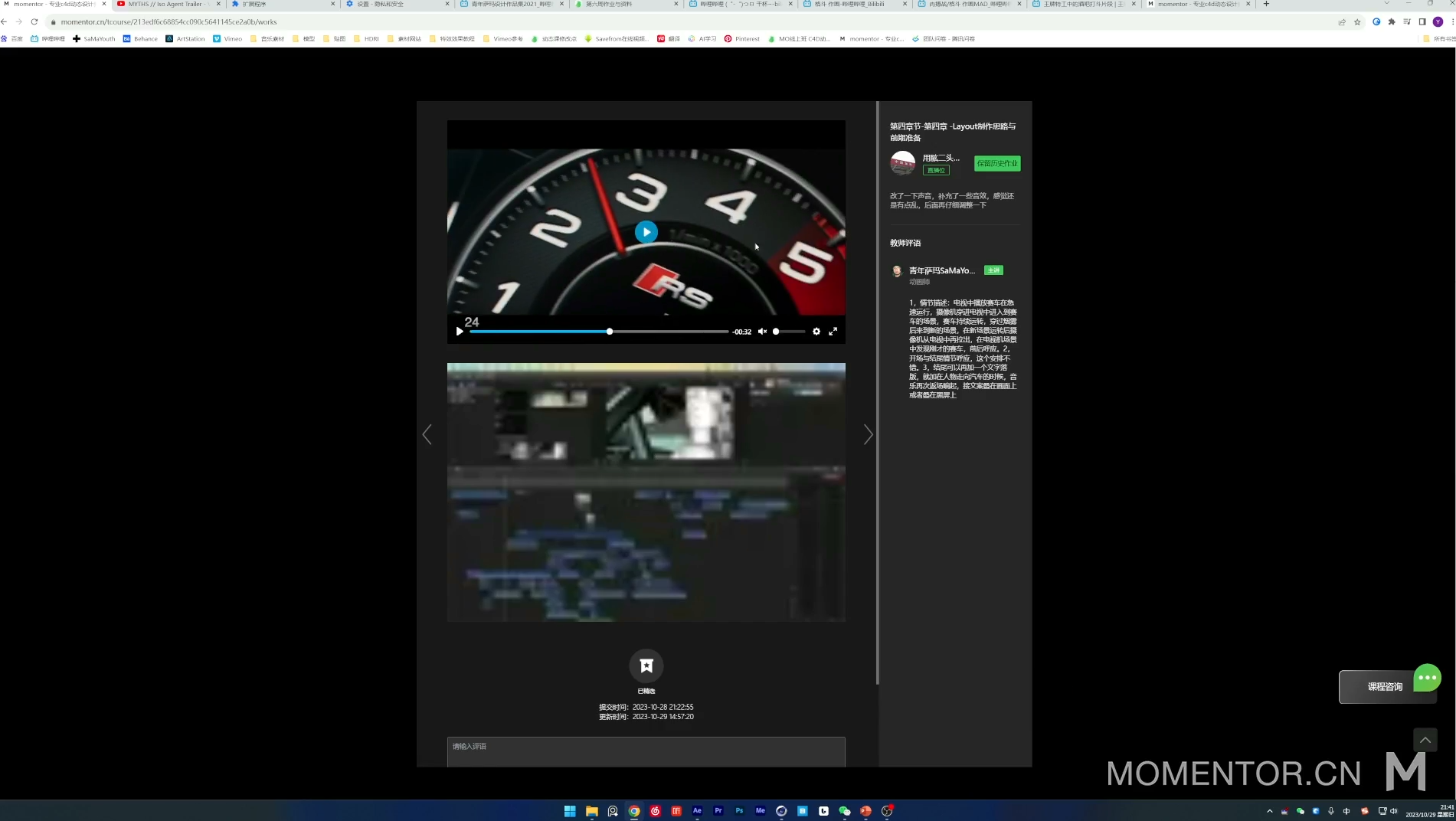This screenshot has width=1456, height=821.
Task: Switch to the MYTHS // Iso Agent Trailer tab
Action: click(169, 4)
